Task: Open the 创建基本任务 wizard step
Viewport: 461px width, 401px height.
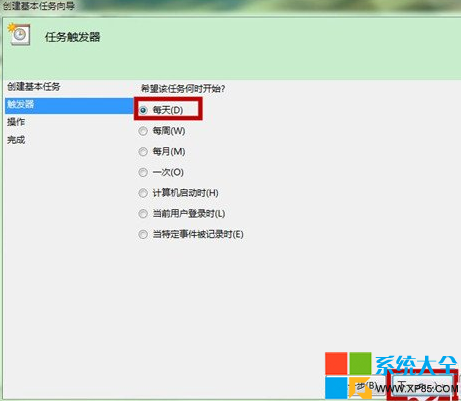Action: click(x=34, y=87)
